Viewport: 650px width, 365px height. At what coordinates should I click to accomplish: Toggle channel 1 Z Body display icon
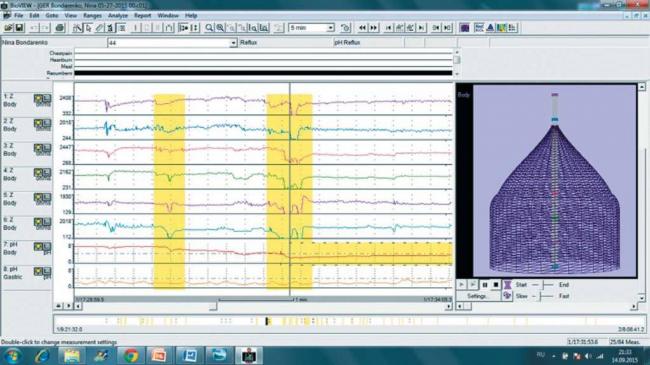pos(38,98)
